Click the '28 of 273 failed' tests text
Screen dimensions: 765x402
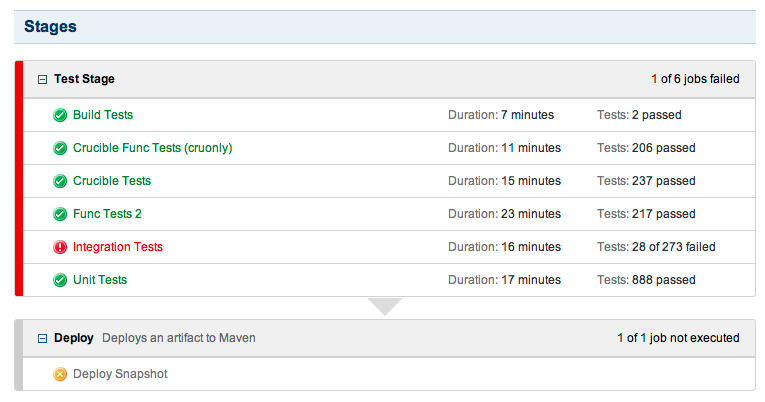(x=672, y=247)
